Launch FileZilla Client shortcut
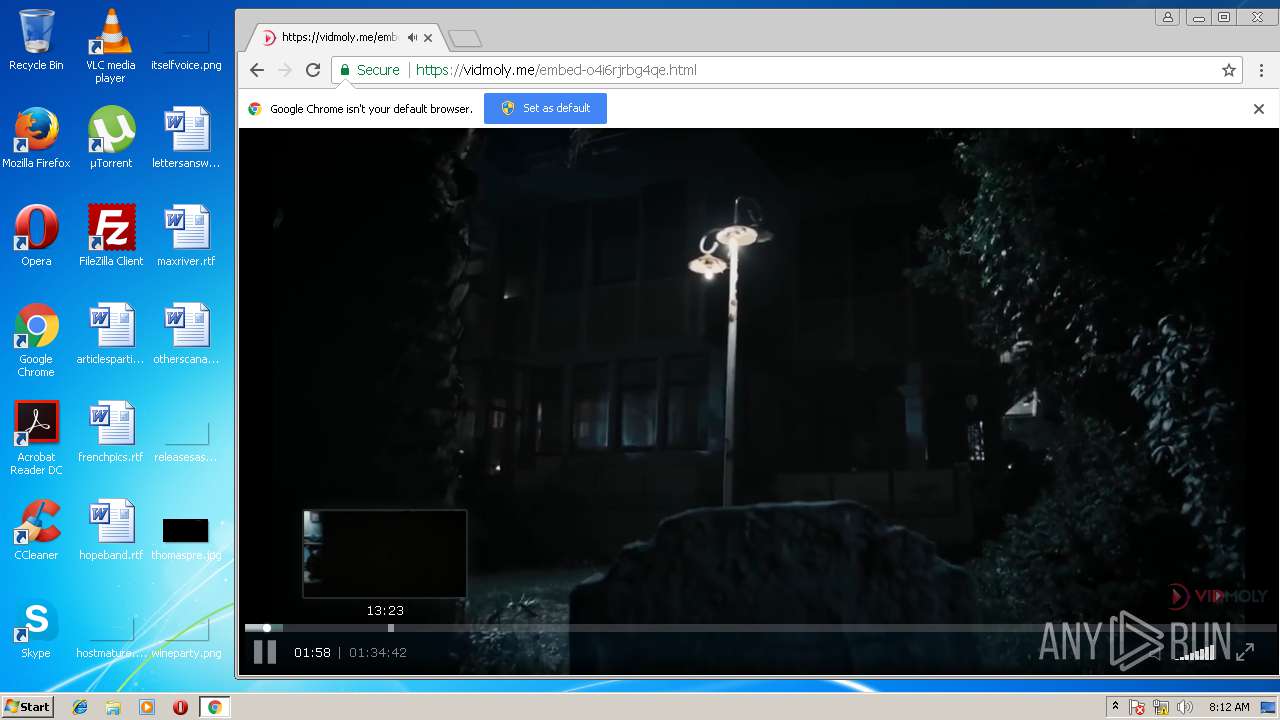The width and height of the screenshot is (1280, 720). click(x=111, y=236)
